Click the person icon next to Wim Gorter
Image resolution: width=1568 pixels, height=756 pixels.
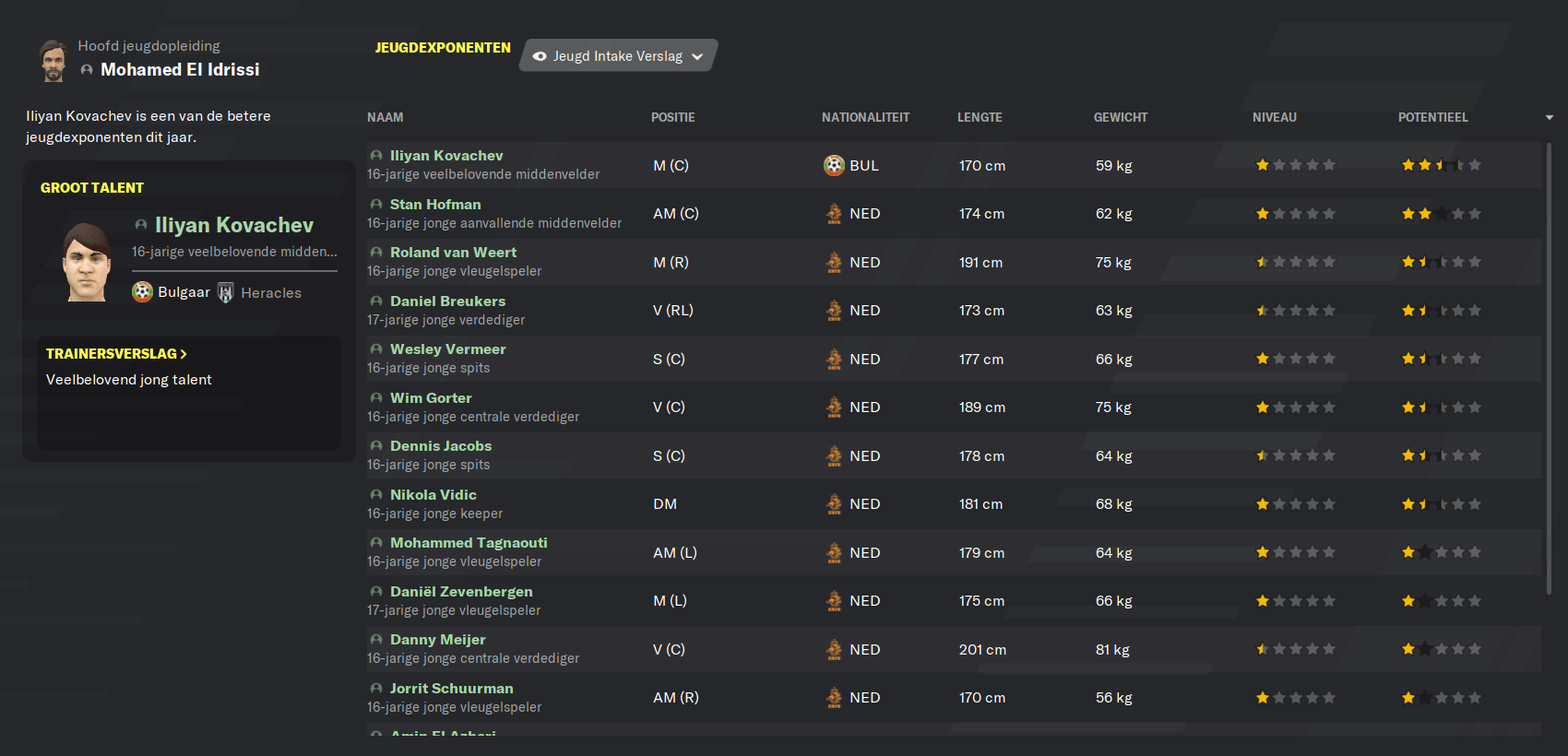pos(376,398)
